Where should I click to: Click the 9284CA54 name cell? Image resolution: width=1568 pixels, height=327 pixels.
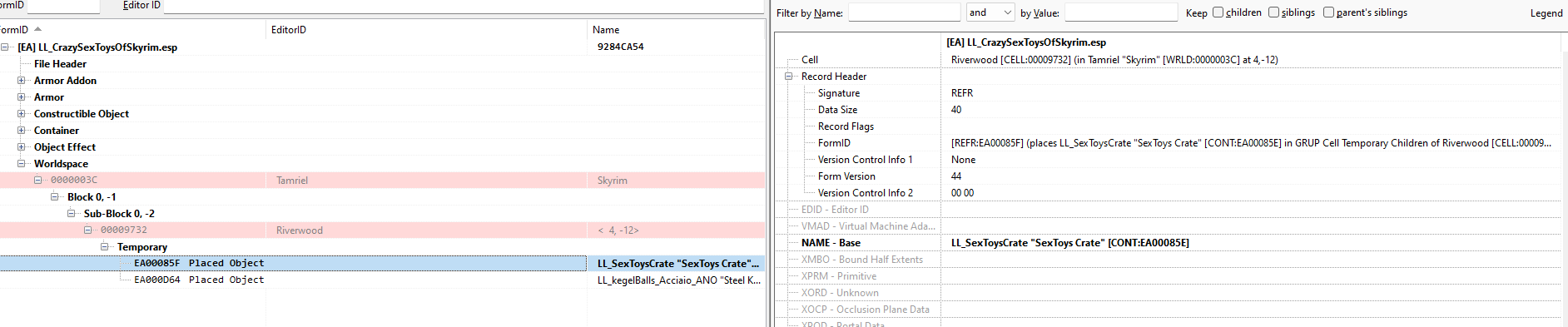[x=620, y=47]
